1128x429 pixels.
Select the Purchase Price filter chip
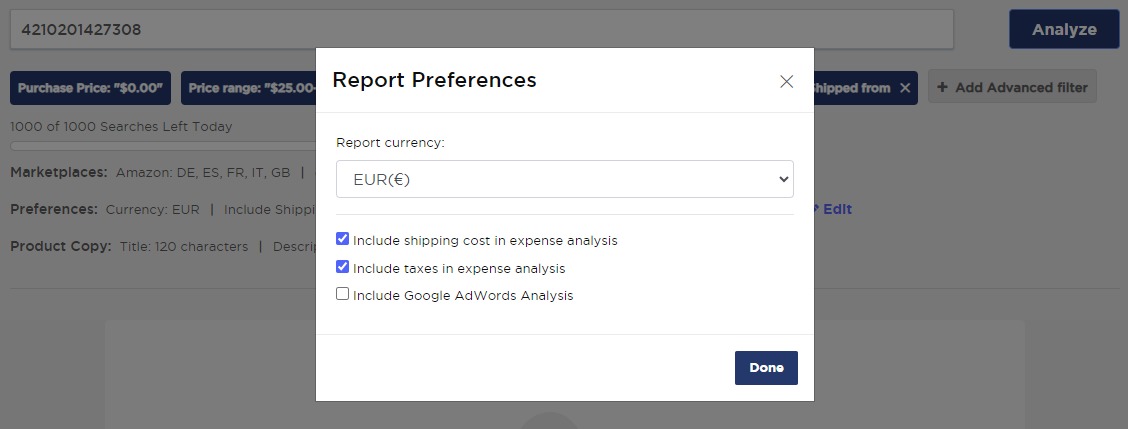[x=91, y=88]
